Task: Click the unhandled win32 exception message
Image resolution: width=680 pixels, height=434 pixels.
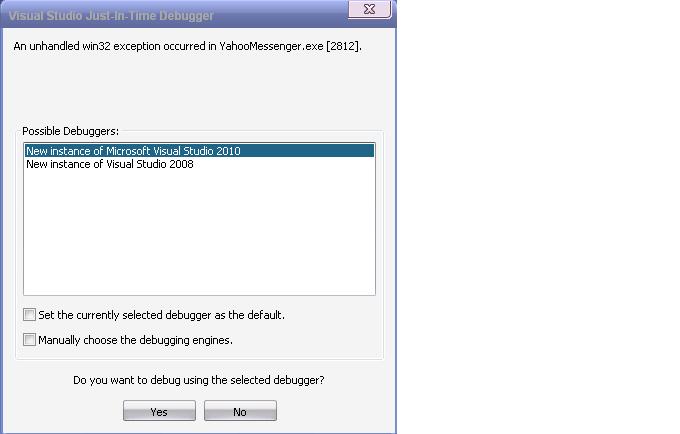Action: 187,46
